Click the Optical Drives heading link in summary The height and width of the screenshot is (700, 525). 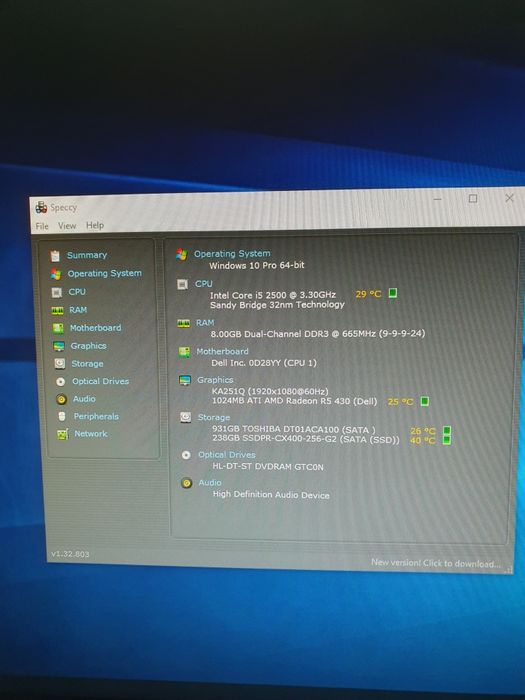[227, 455]
